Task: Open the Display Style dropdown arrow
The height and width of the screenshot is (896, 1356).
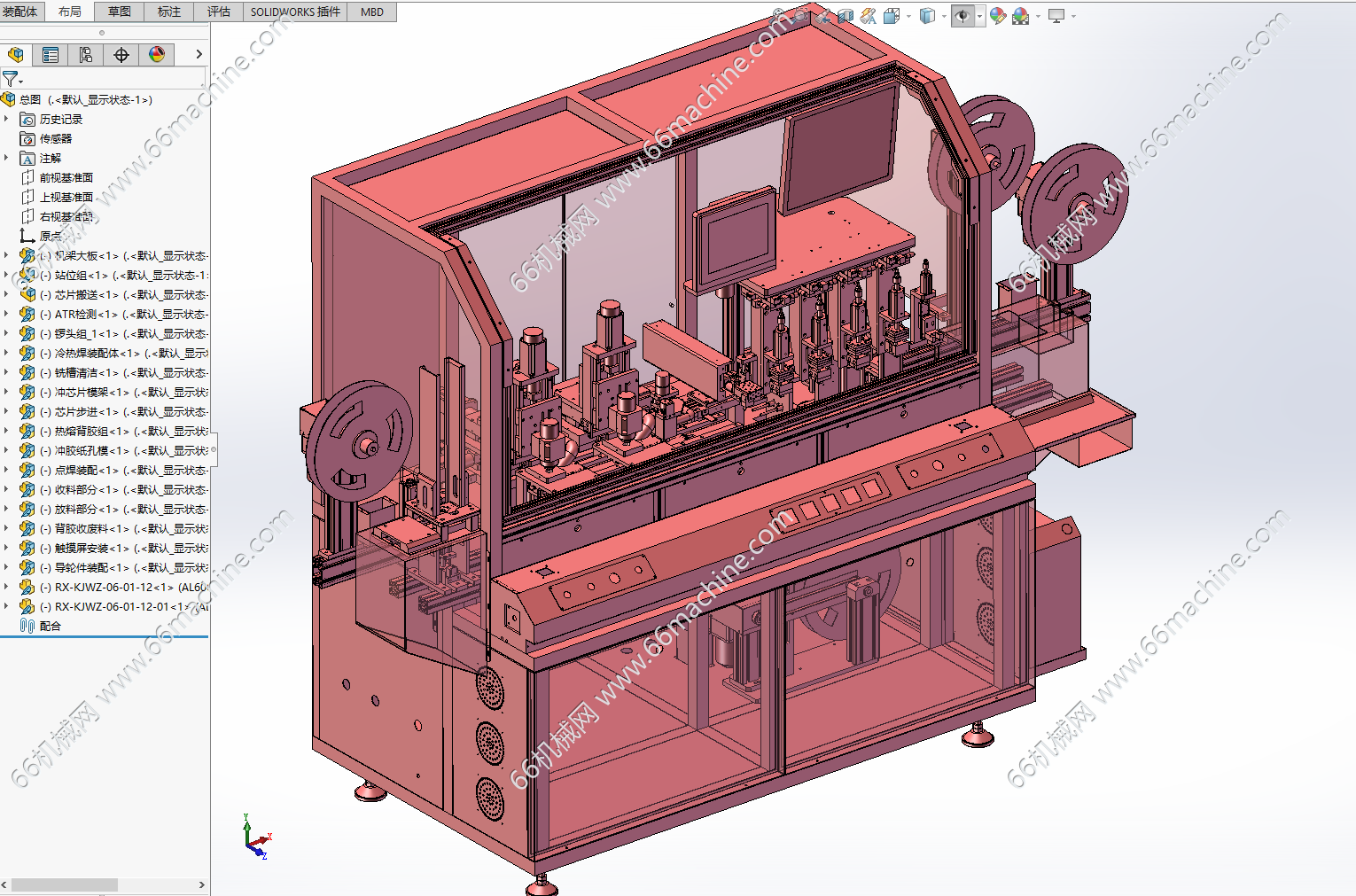Action: click(944, 16)
